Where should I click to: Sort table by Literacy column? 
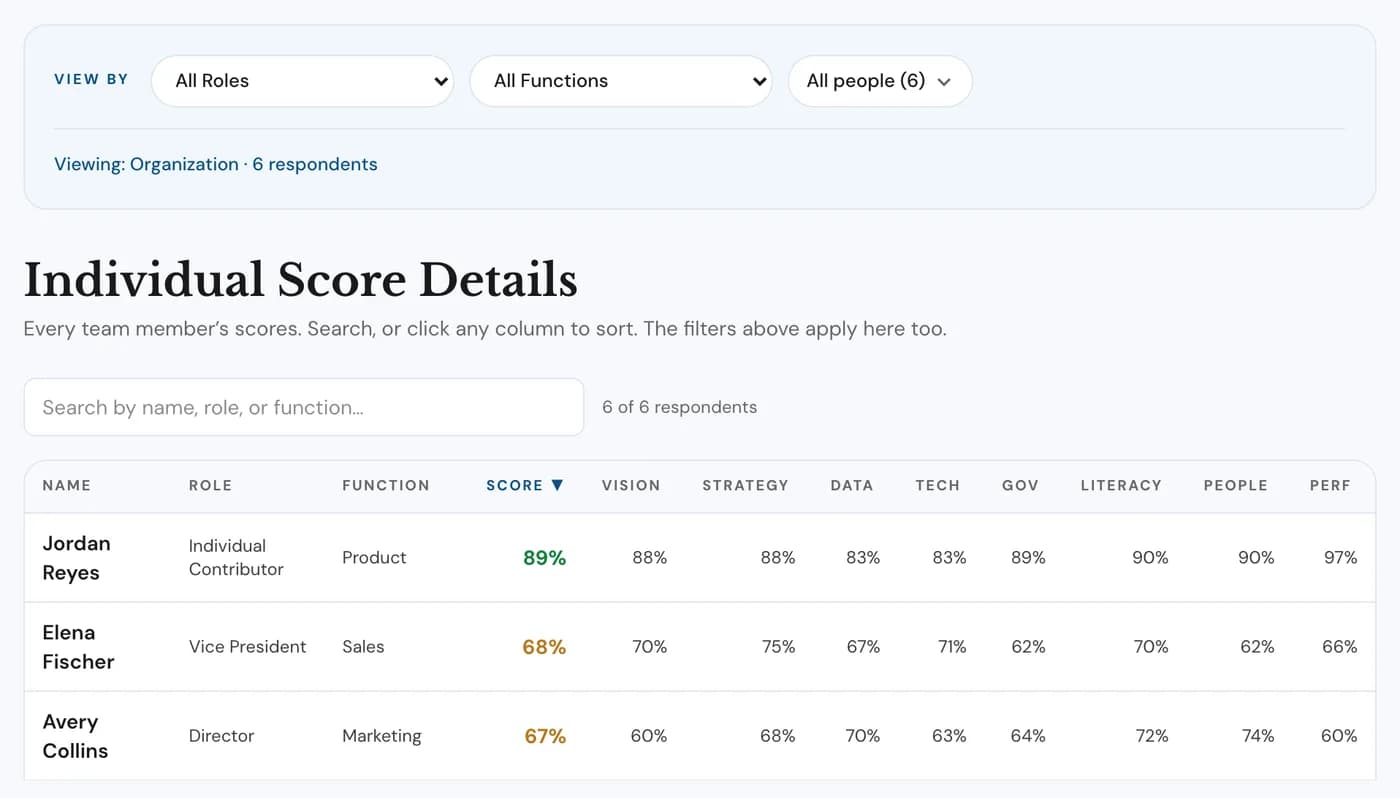[x=1121, y=485]
